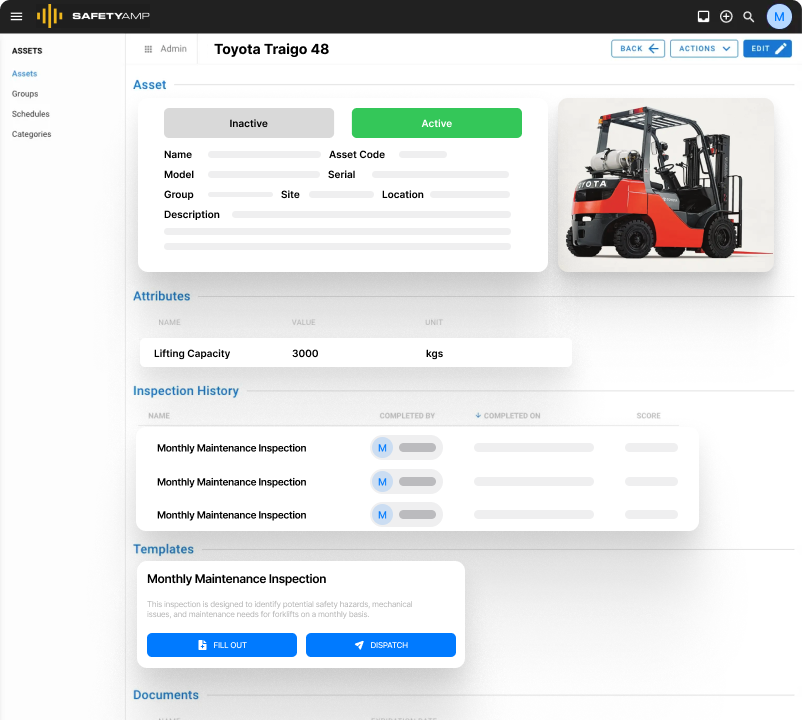Open the second Monthly Maintenance Inspection record

point(231,482)
